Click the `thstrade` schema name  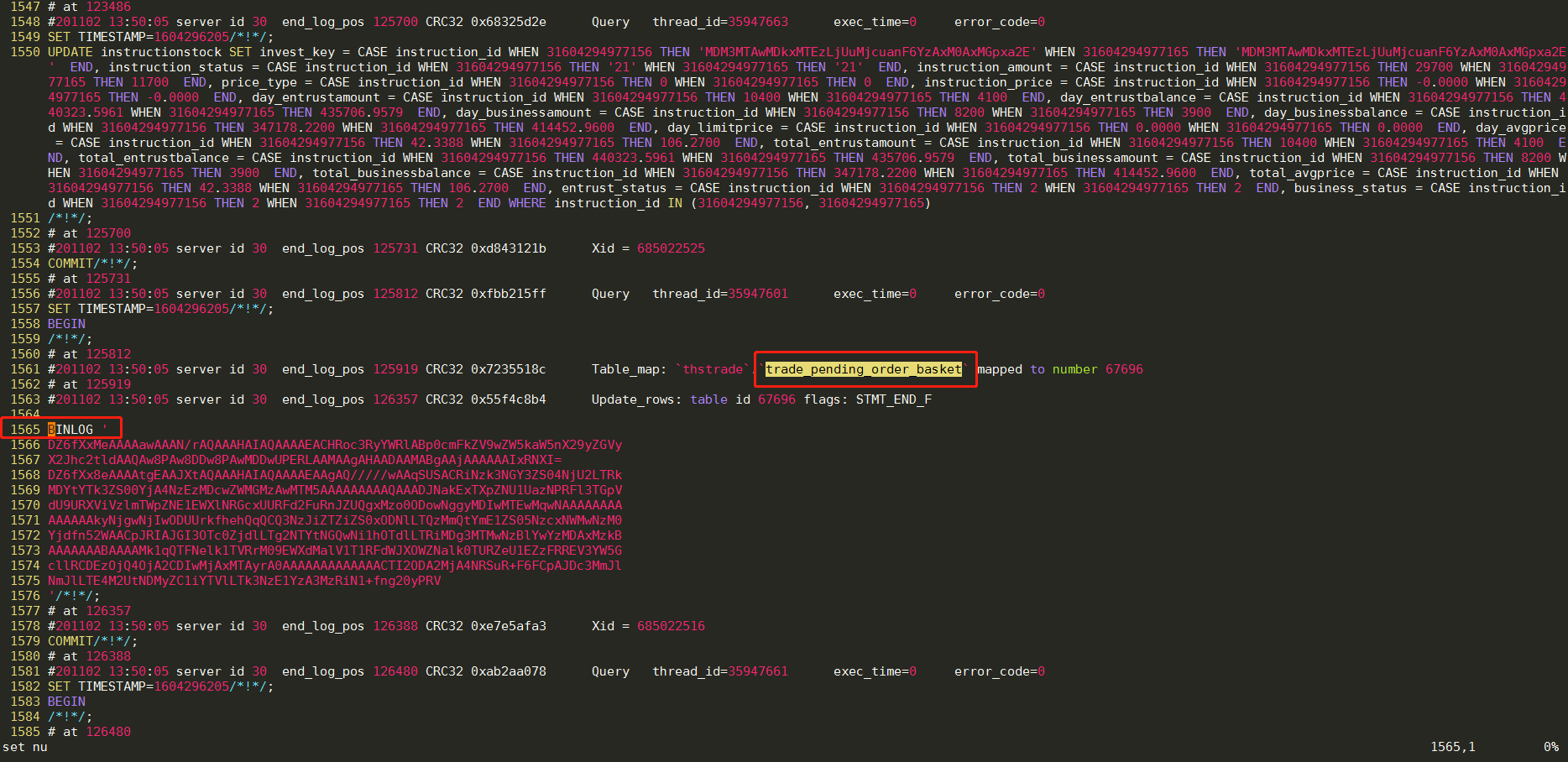713,369
